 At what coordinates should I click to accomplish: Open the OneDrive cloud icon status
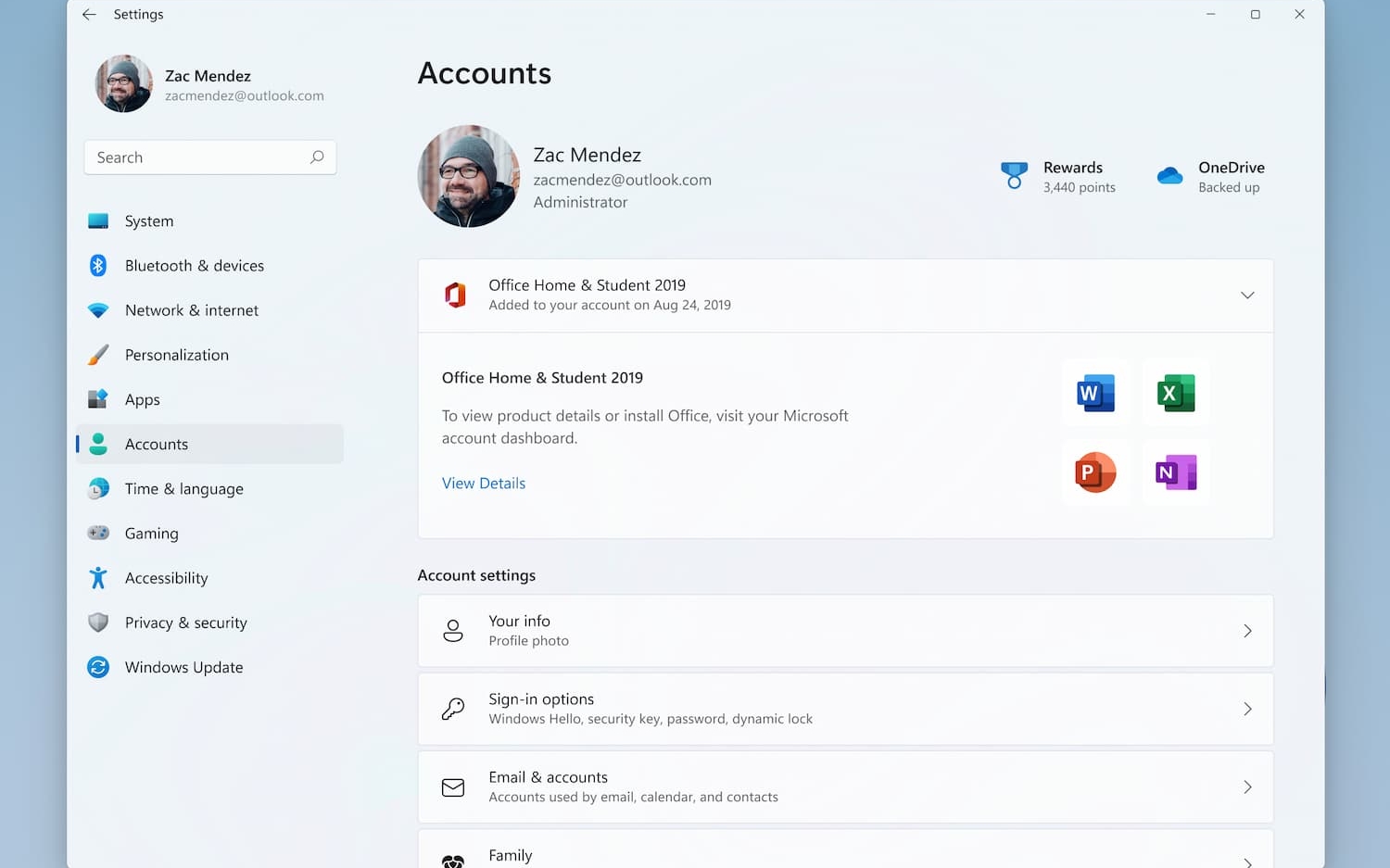[1169, 176]
